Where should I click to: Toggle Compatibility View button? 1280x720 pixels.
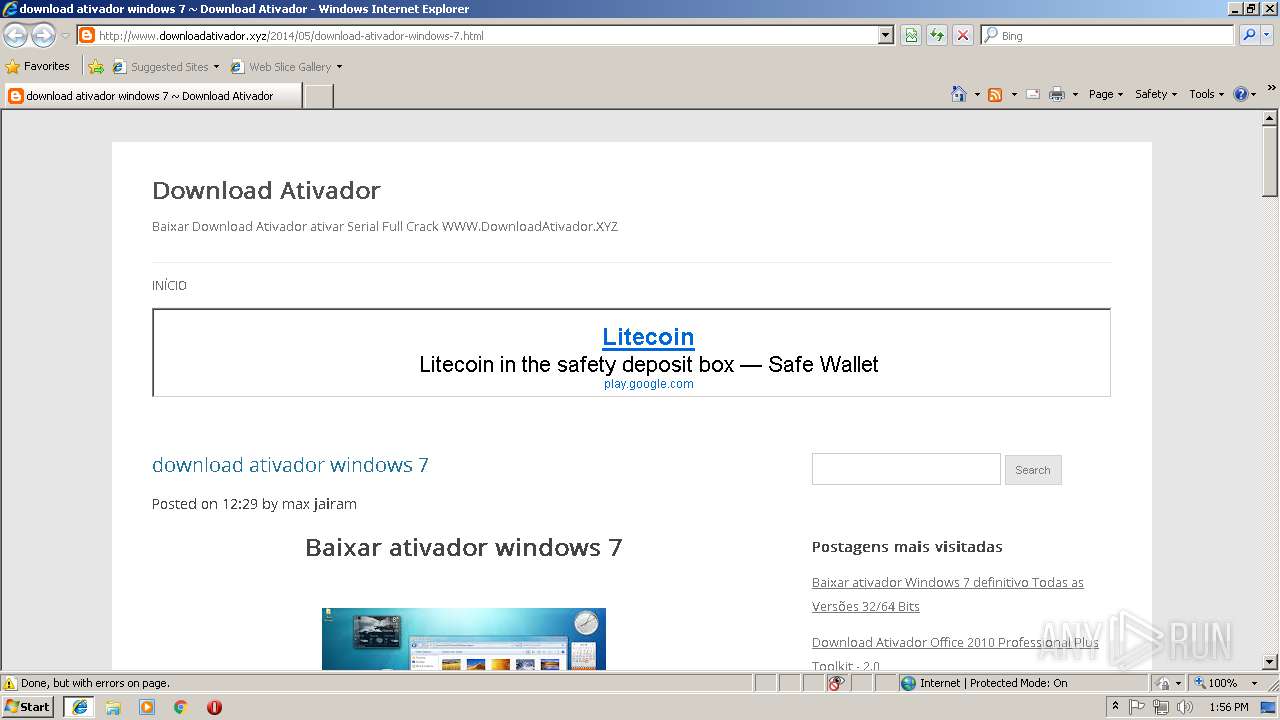coord(911,36)
